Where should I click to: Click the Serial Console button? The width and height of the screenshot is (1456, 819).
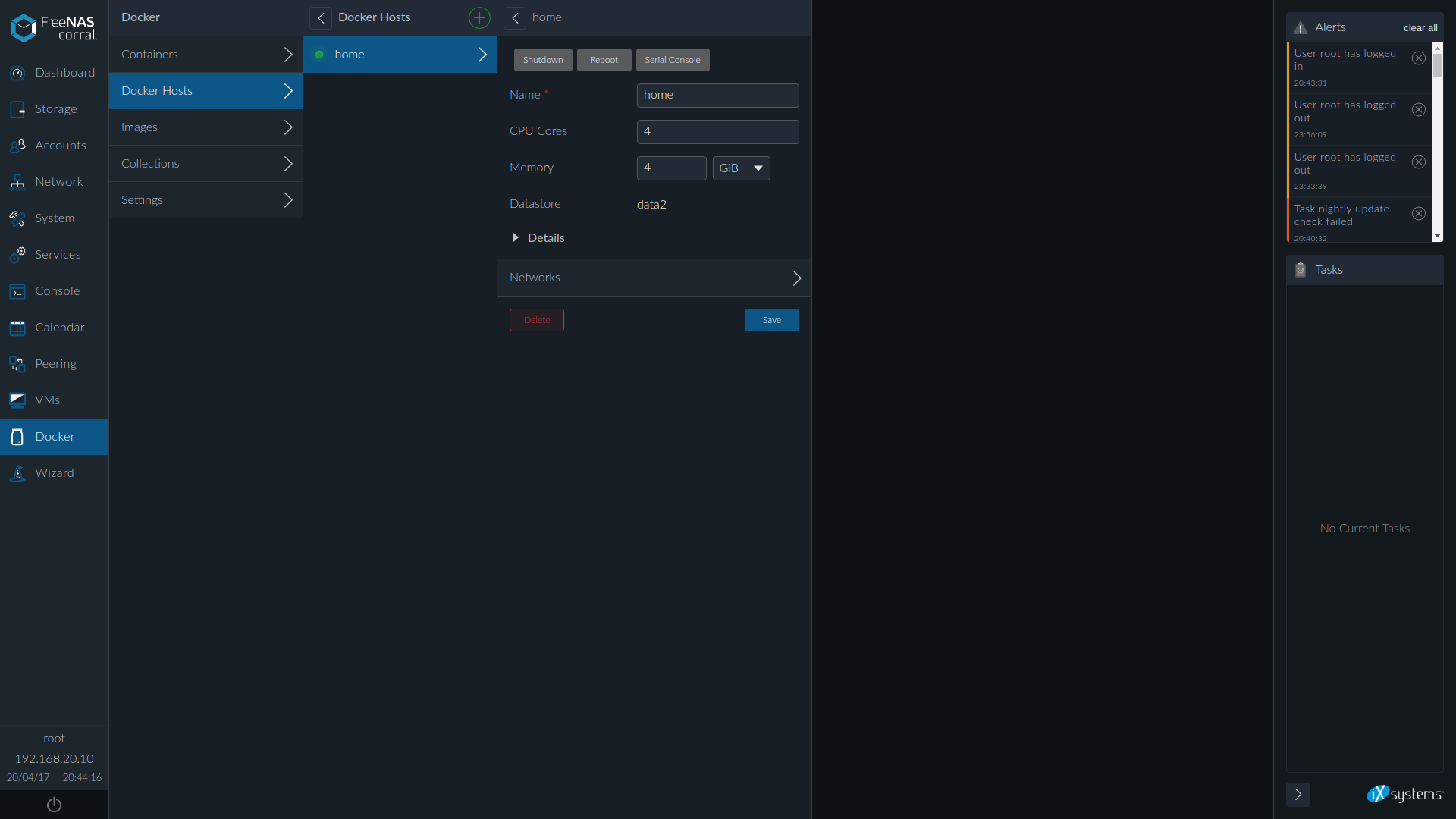click(x=672, y=60)
